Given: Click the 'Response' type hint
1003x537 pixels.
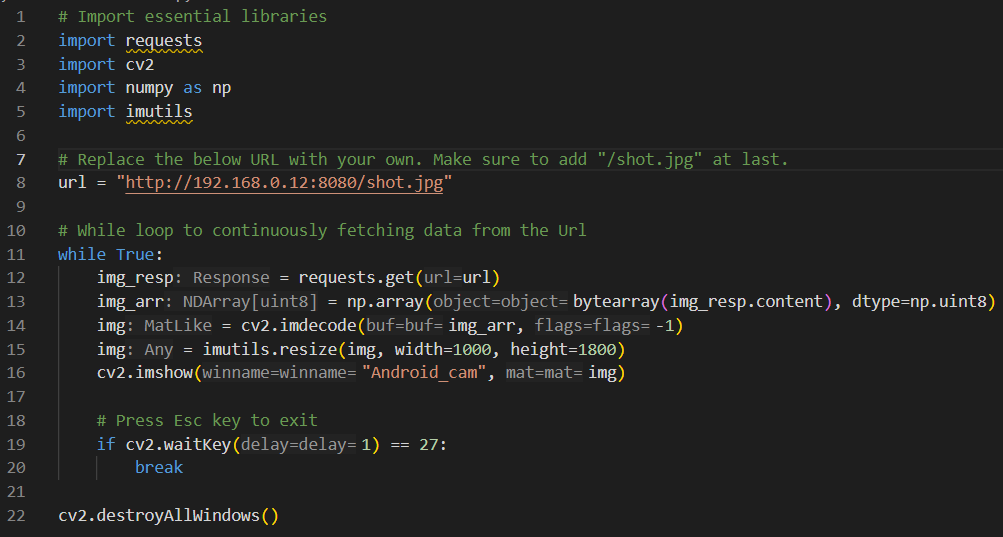Looking at the screenshot, I should coord(231,278).
